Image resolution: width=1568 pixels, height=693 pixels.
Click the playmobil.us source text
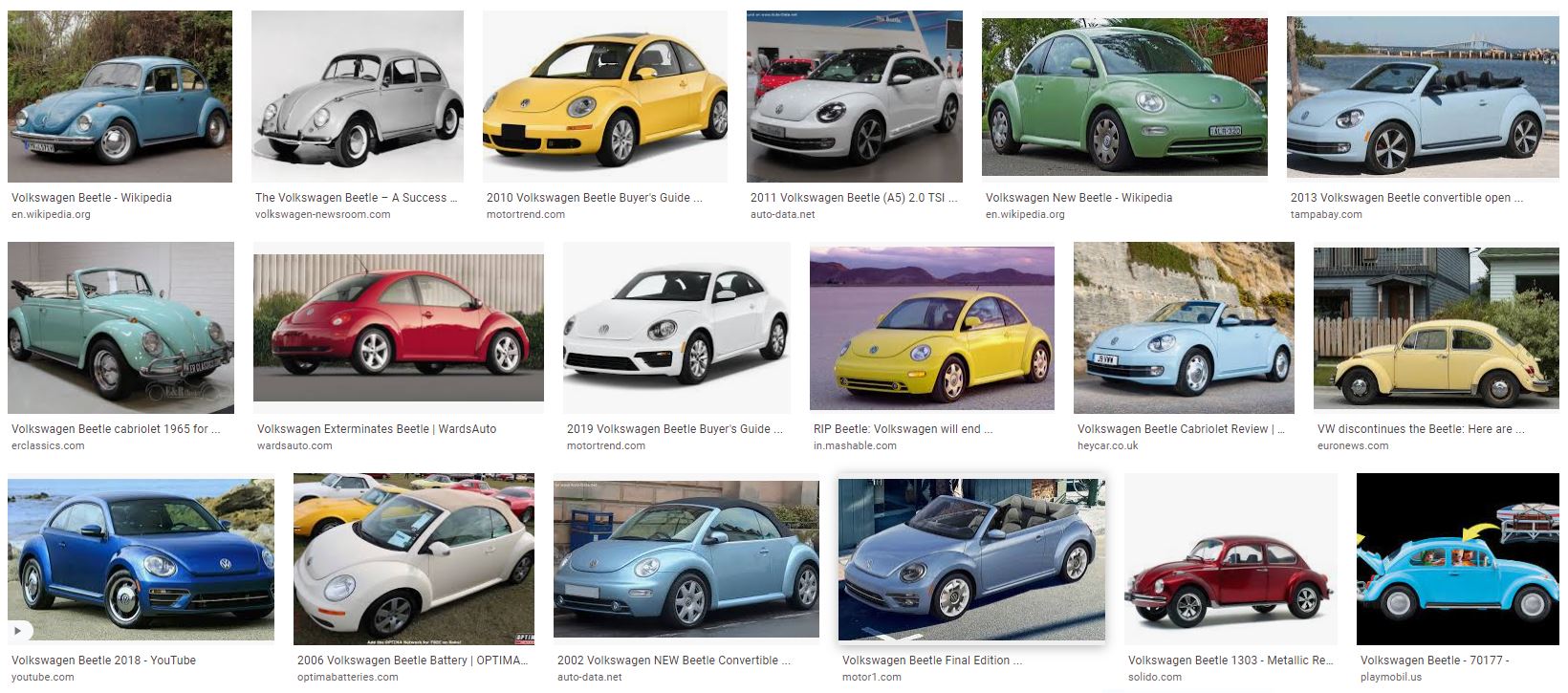(x=1391, y=678)
